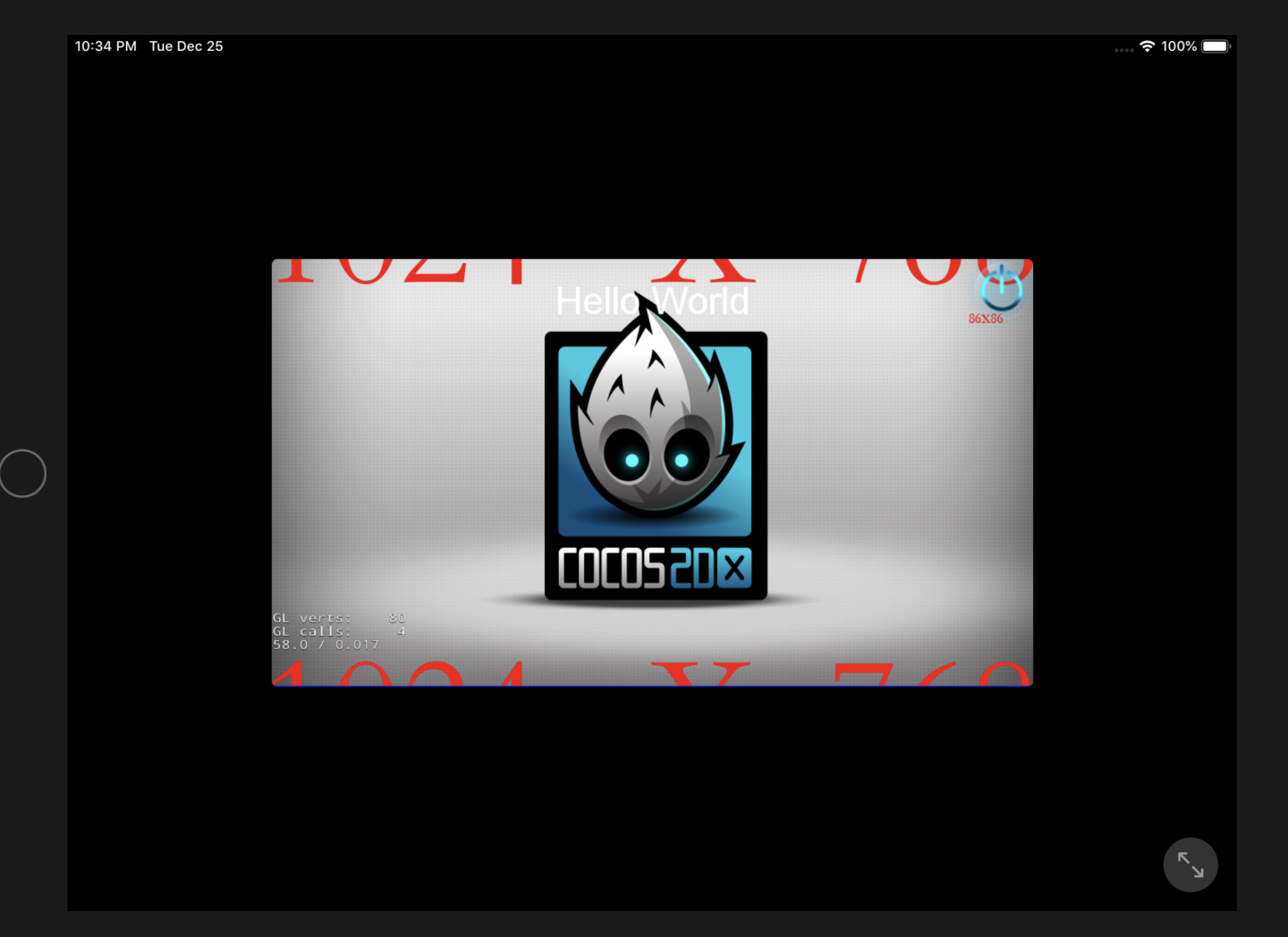Viewport: 1288px width, 937px height.
Task: Click the "GL verts" debug stat line
Action: [338, 618]
